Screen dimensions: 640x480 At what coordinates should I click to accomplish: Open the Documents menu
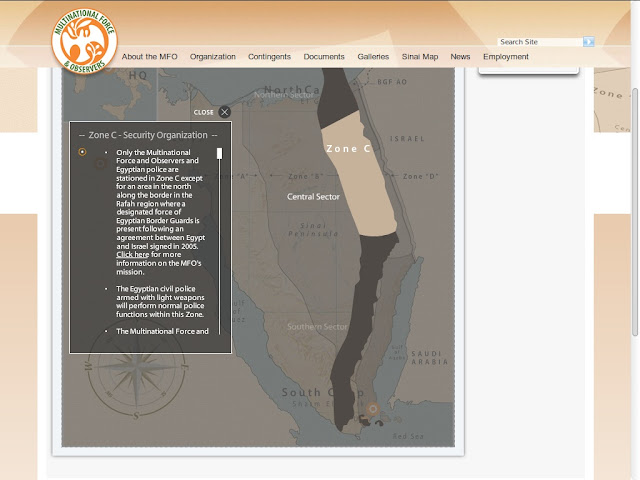click(x=324, y=57)
